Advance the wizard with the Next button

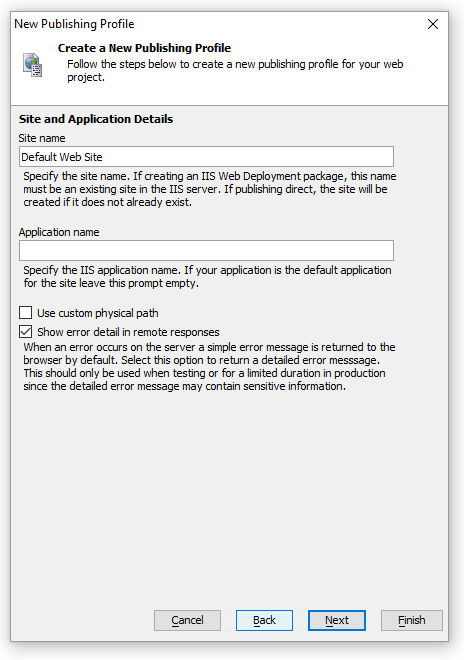click(337, 620)
